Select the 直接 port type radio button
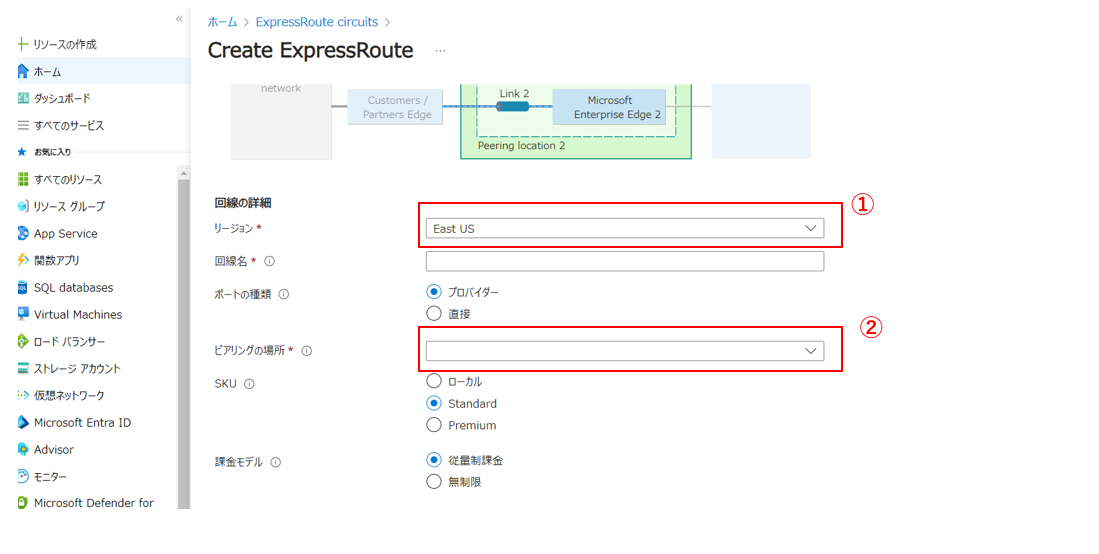Image resolution: width=1099 pixels, height=554 pixels. tap(434, 313)
